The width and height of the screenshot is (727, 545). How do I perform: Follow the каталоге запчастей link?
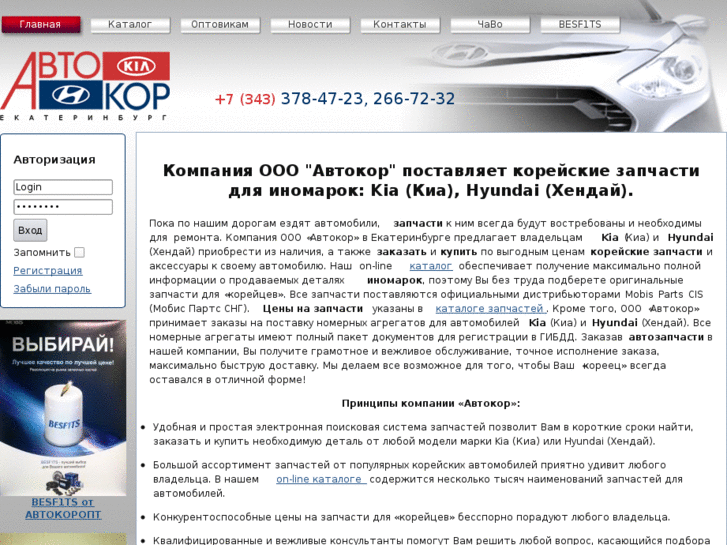coord(491,308)
